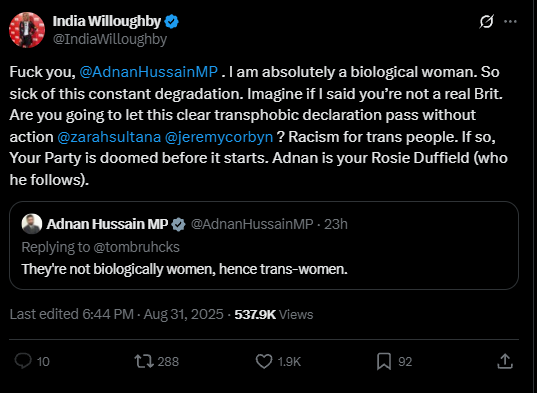The width and height of the screenshot is (537, 393).
Task: Click the share upload arrow icon
Action: 505,361
